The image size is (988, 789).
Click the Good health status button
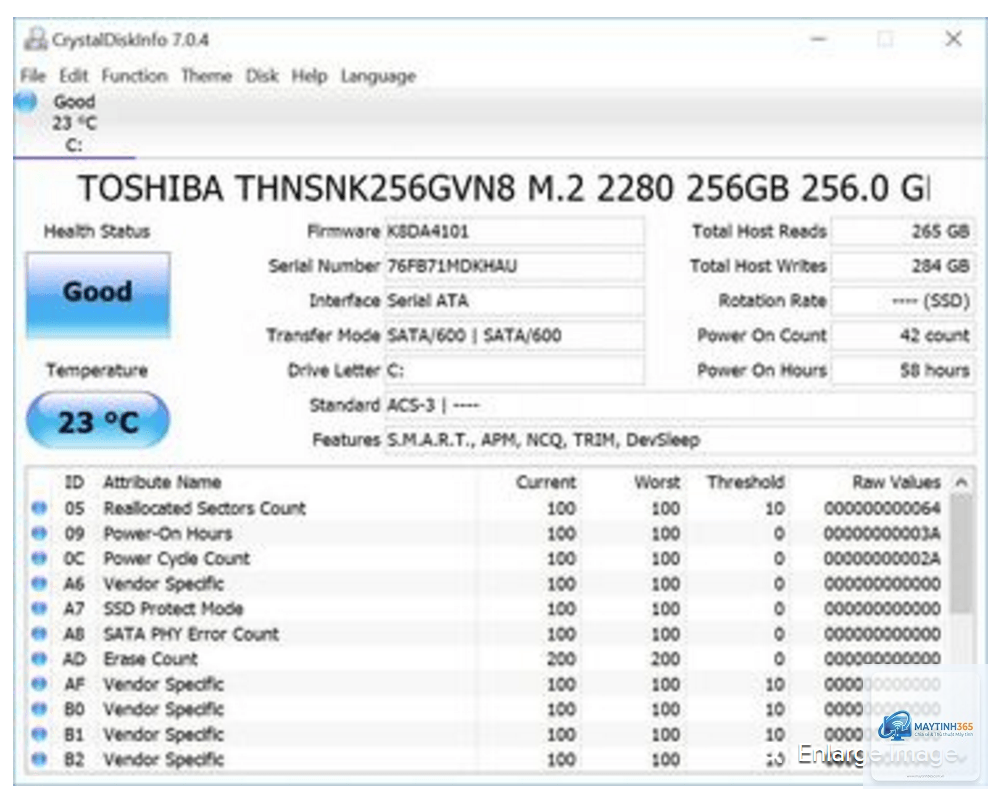click(x=98, y=294)
